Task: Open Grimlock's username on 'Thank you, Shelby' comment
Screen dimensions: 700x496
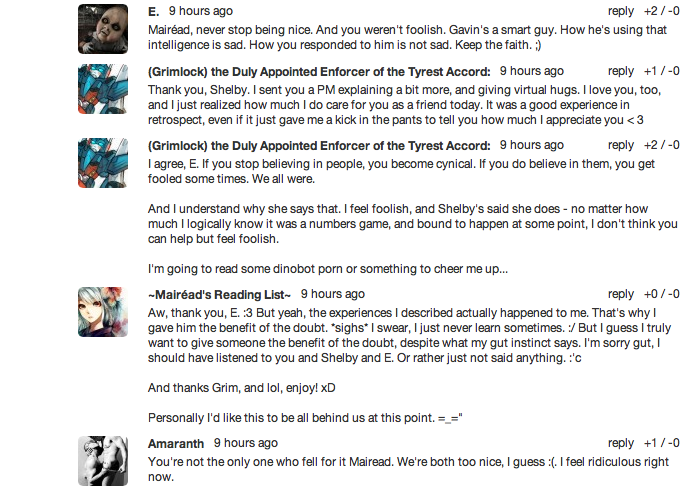Action: [x=319, y=72]
